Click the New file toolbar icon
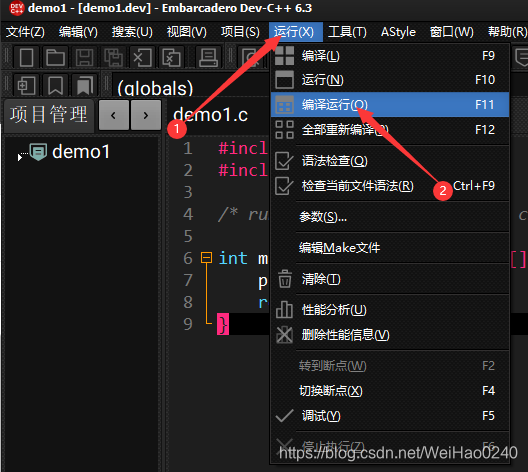This screenshot has width=528, height=472. coord(26,58)
